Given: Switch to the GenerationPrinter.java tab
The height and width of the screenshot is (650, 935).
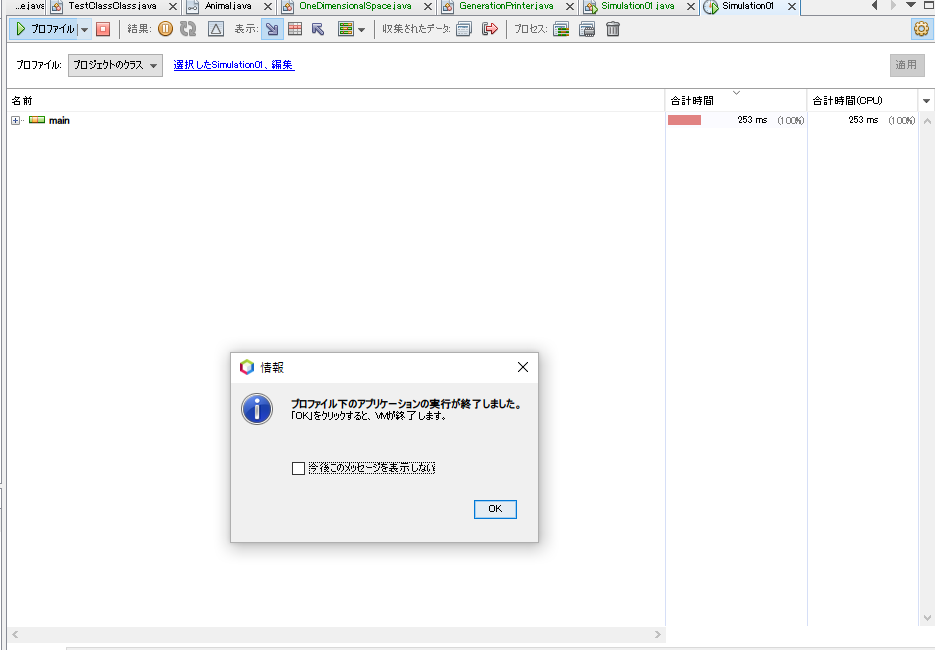Looking at the screenshot, I should point(506,6).
